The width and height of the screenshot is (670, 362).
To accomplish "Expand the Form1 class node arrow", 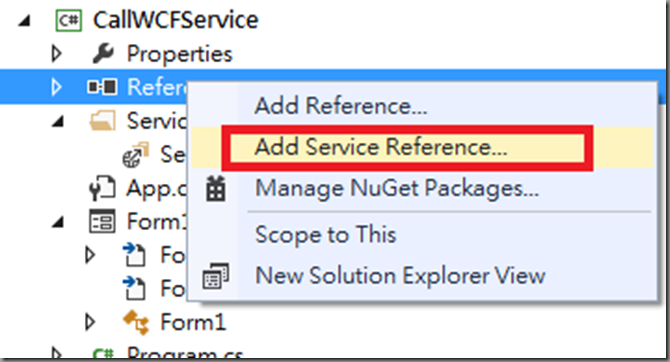I will pyautogui.click(x=90, y=322).
